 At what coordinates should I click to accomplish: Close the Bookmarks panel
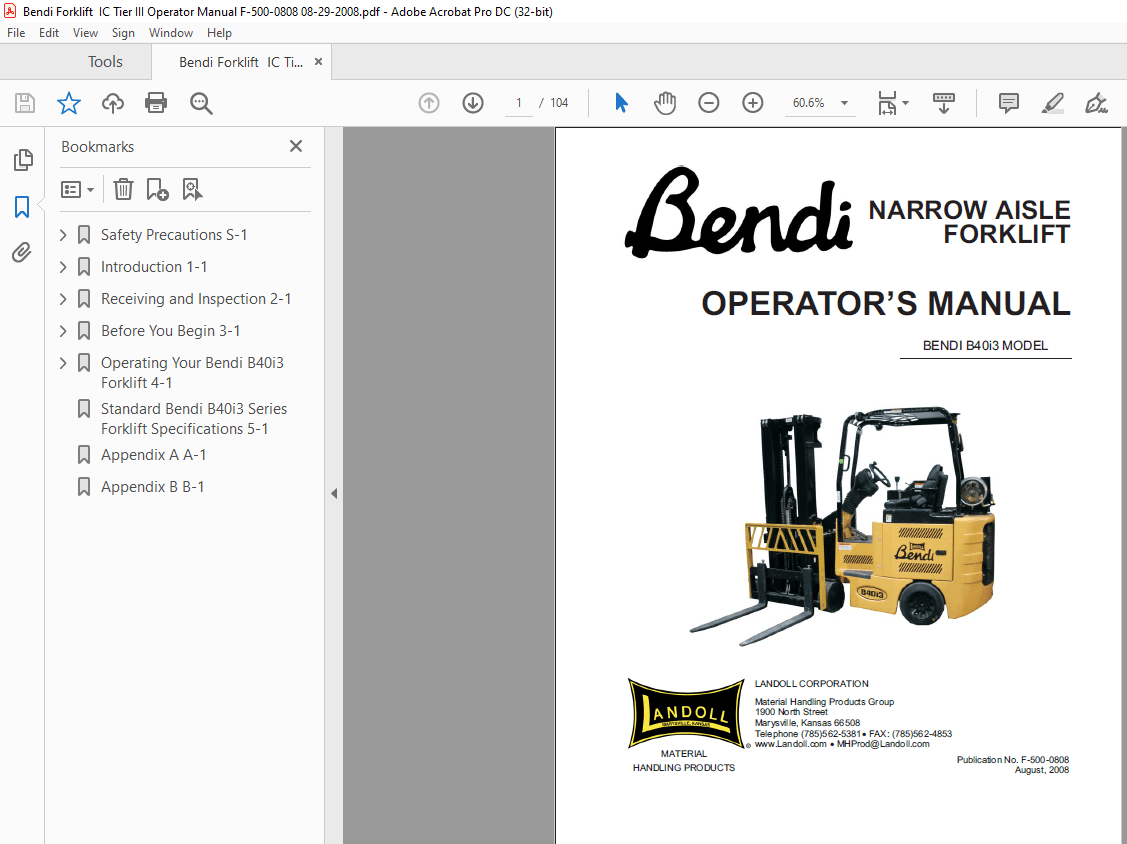point(295,146)
